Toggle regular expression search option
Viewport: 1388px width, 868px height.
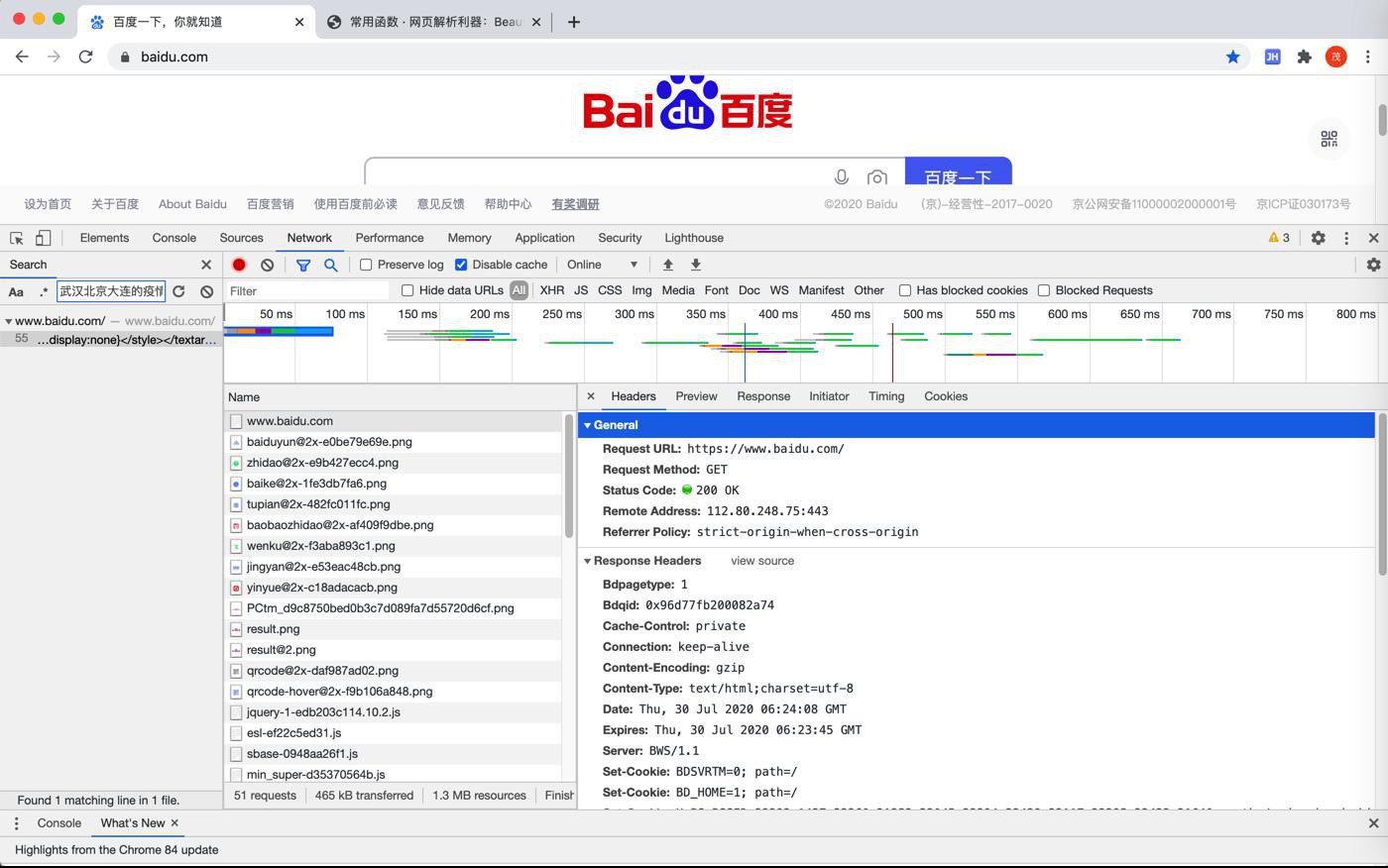[43, 291]
